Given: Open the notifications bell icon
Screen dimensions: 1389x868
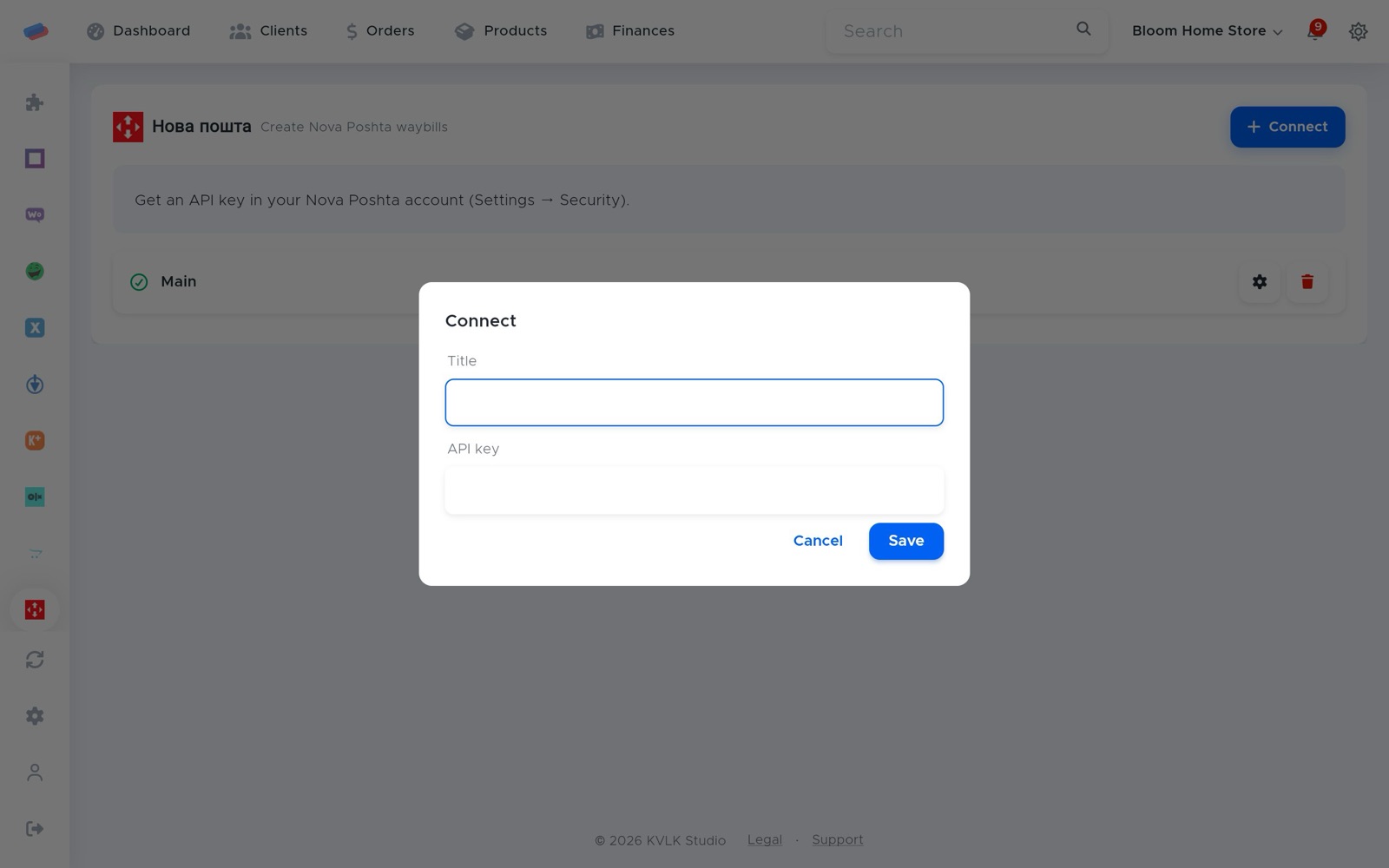Looking at the screenshot, I should click(x=1315, y=31).
